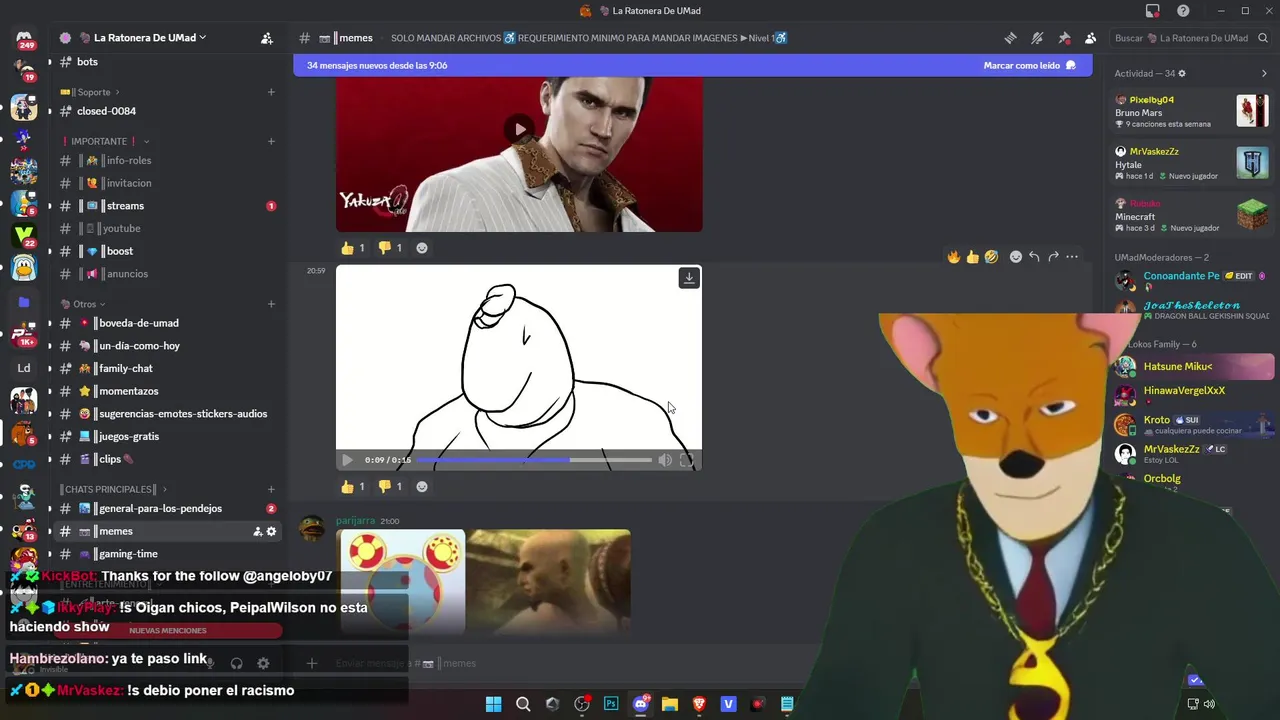Open Windows Start menu

click(494, 704)
